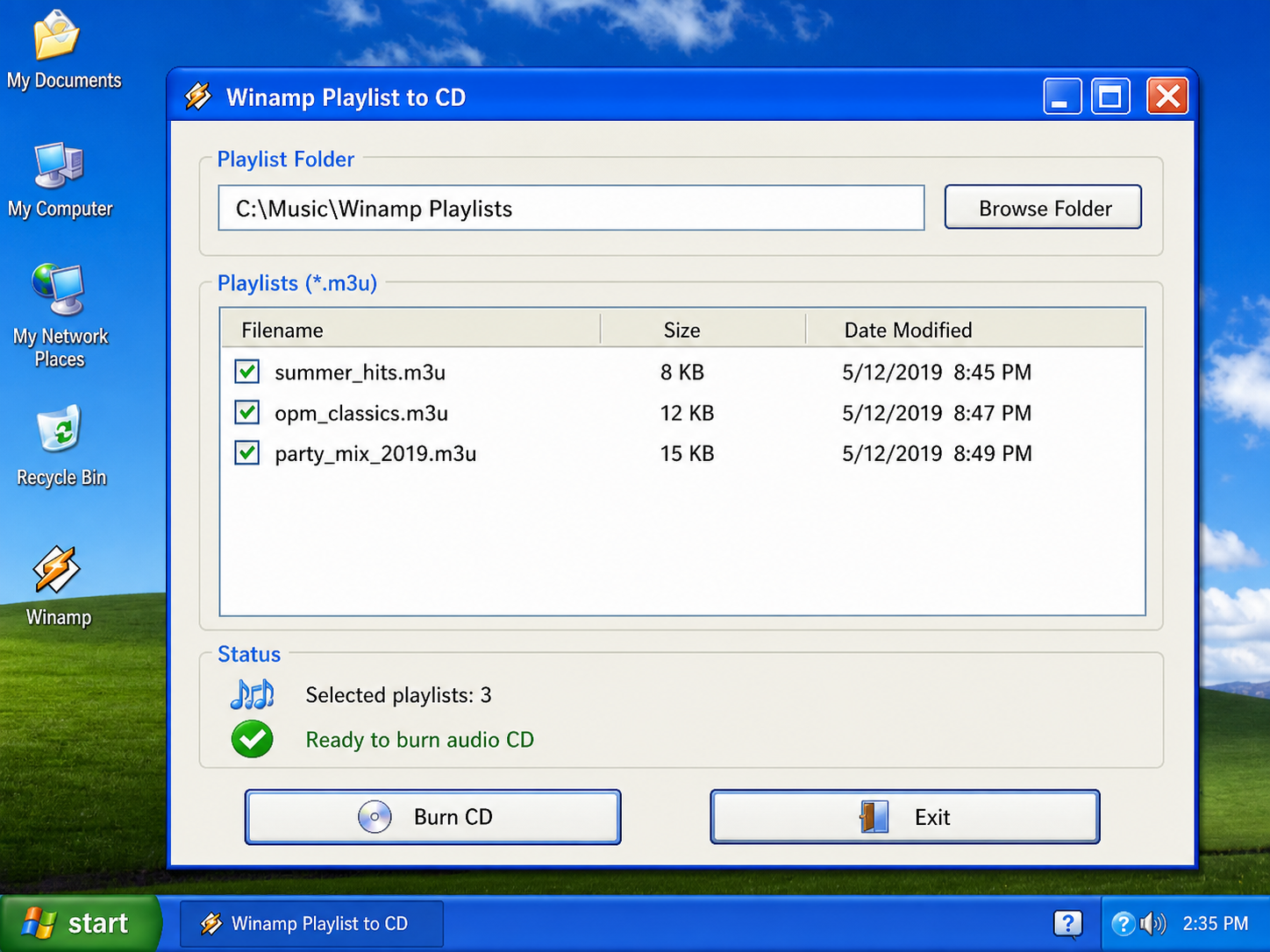Click the blue help tray icon

point(1123,923)
